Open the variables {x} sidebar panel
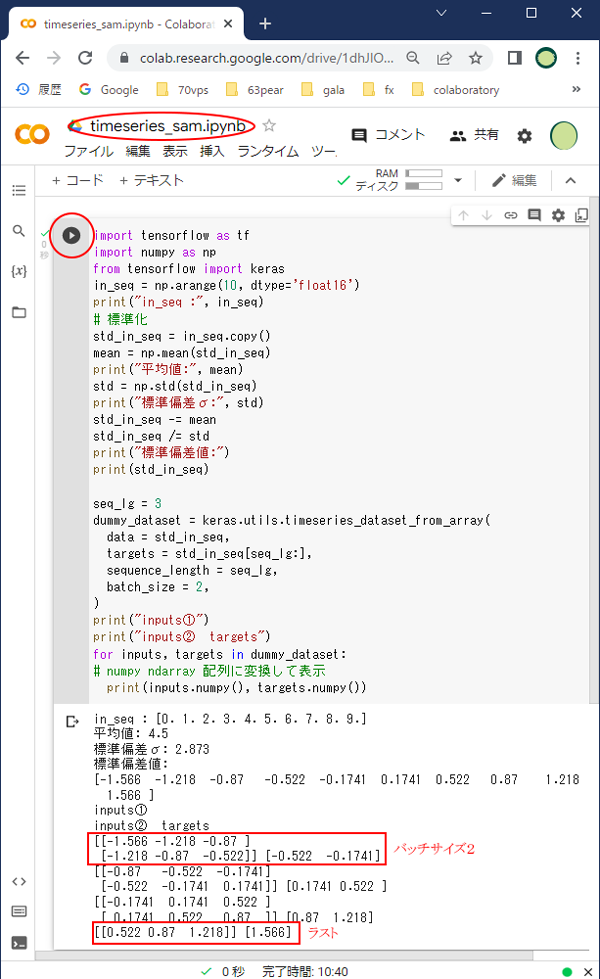This screenshot has height=979, width=600. coord(19,271)
